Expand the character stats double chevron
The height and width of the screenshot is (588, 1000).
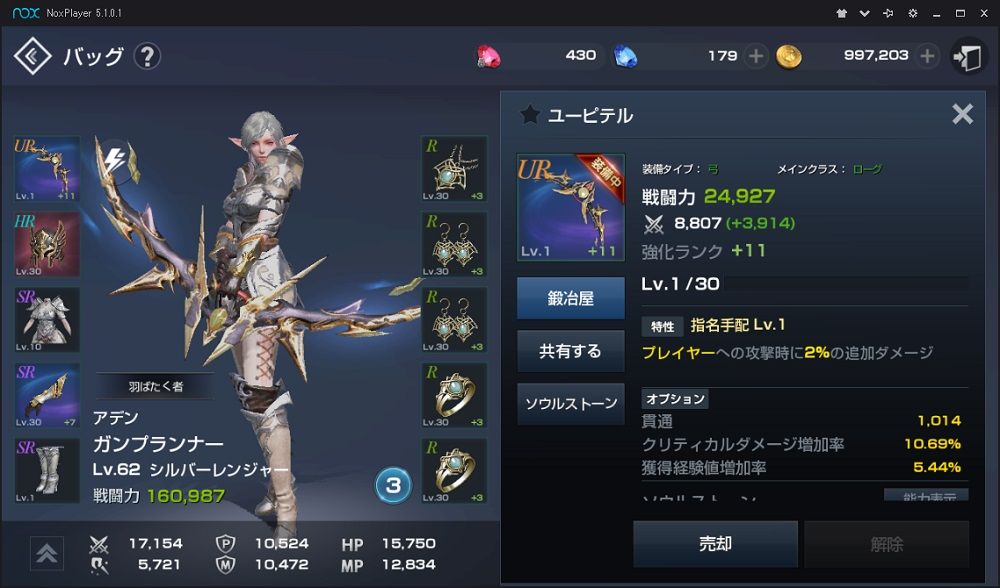point(47,554)
